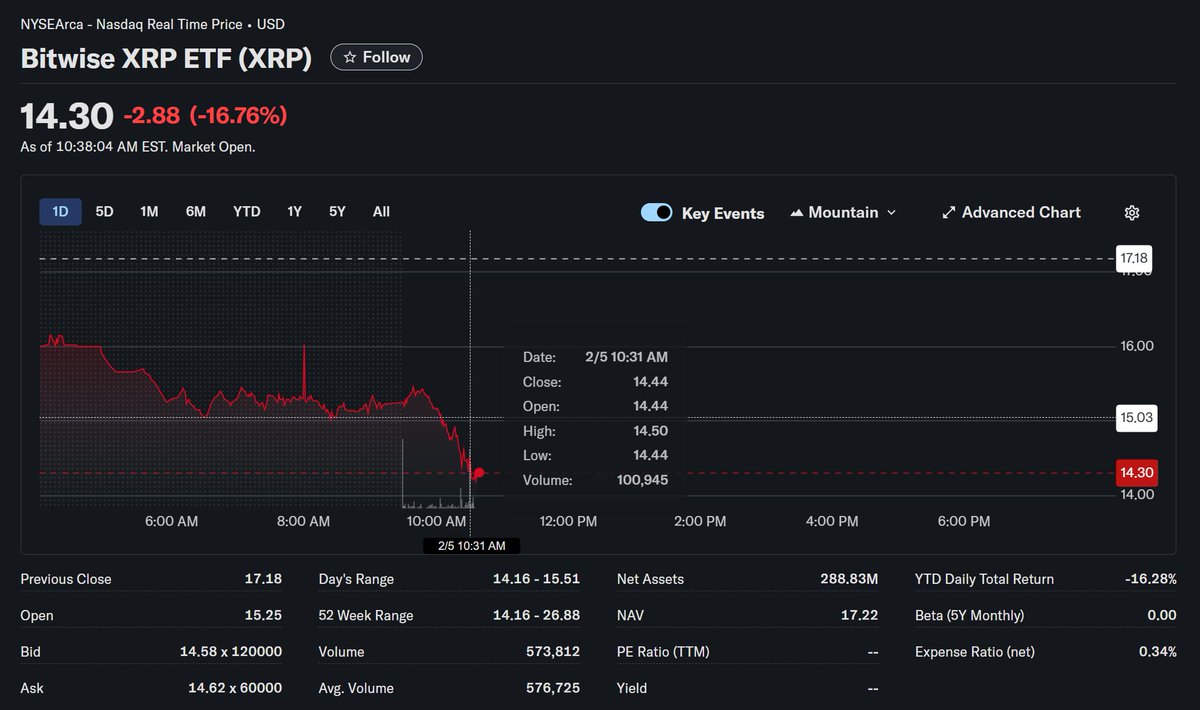Click the Avg. Volume value 576,725
This screenshot has width=1200, height=710.
(x=553, y=688)
